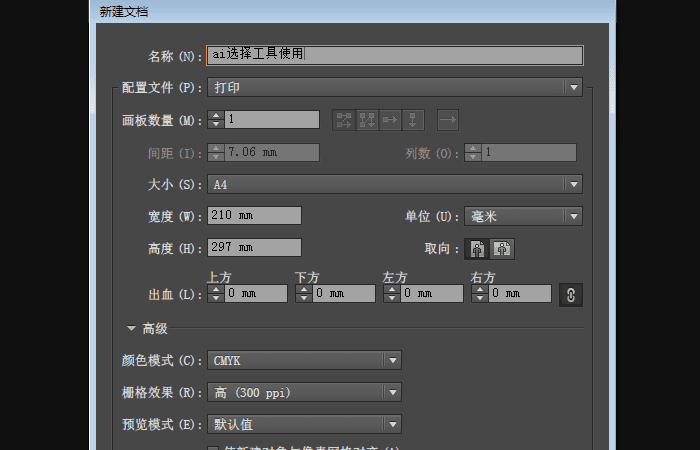Choose landscape orientation icon

point(502,249)
